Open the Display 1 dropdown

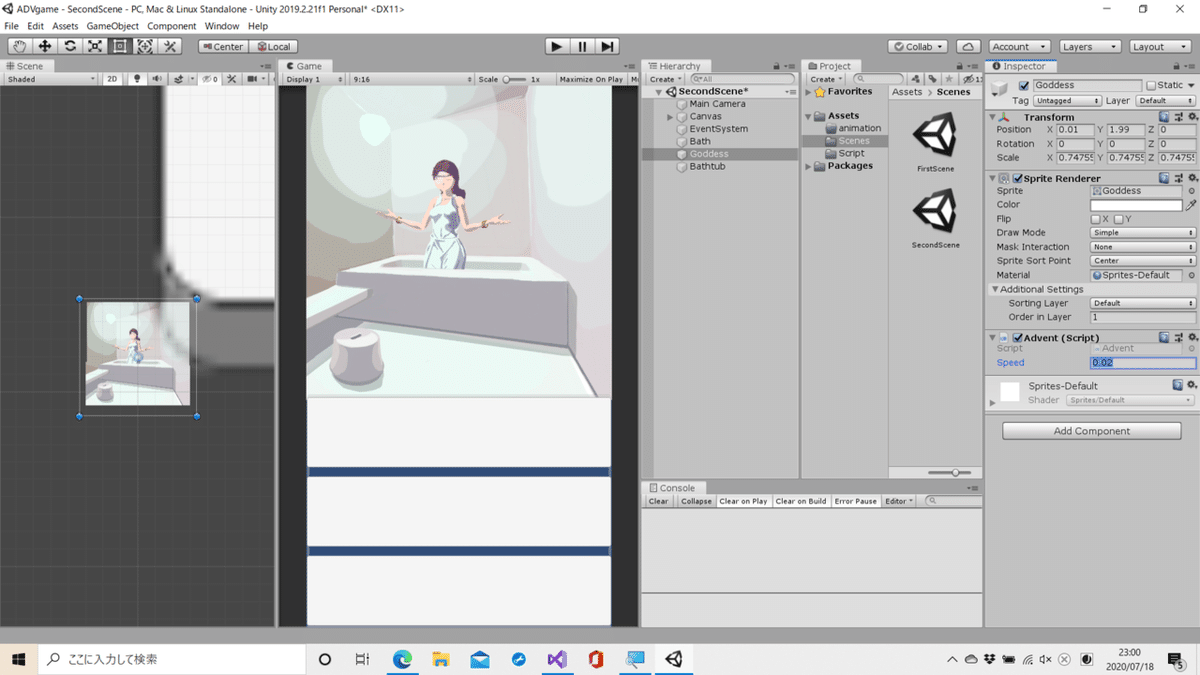(315, 79)
